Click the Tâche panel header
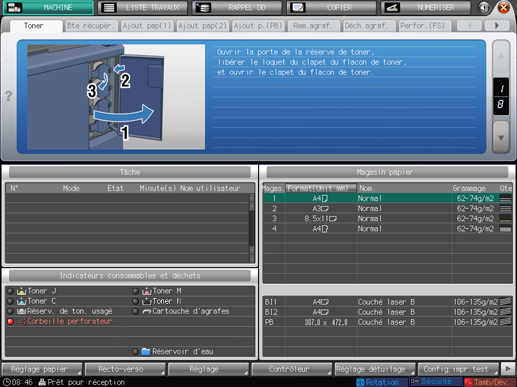This screenshot has width=517, height=387. pyautogui.click(x=130, y=172)
